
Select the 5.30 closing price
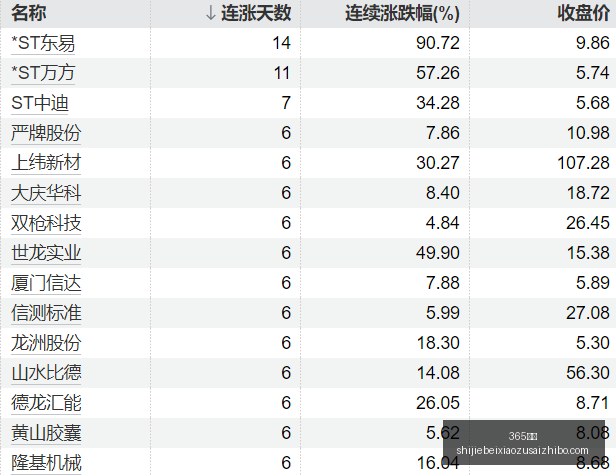pyautogui.click(x=593, y=343)
